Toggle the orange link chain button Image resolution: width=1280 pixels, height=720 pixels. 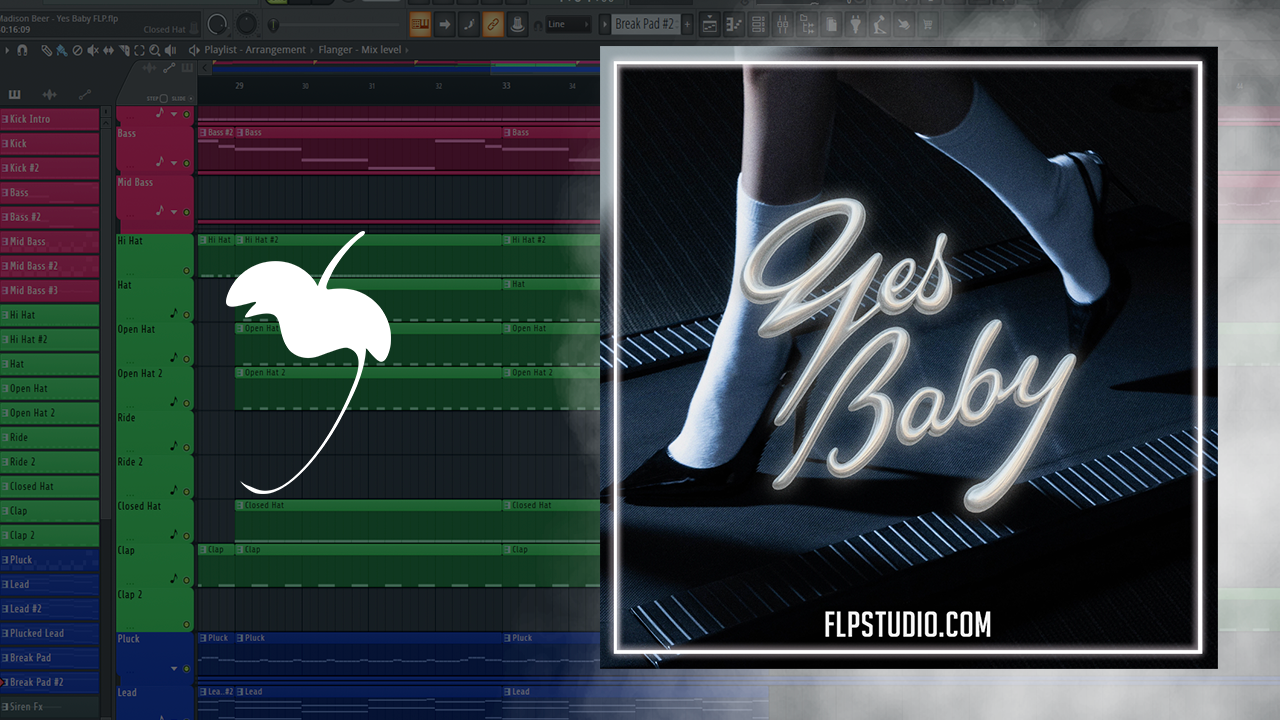click(493, 24)
